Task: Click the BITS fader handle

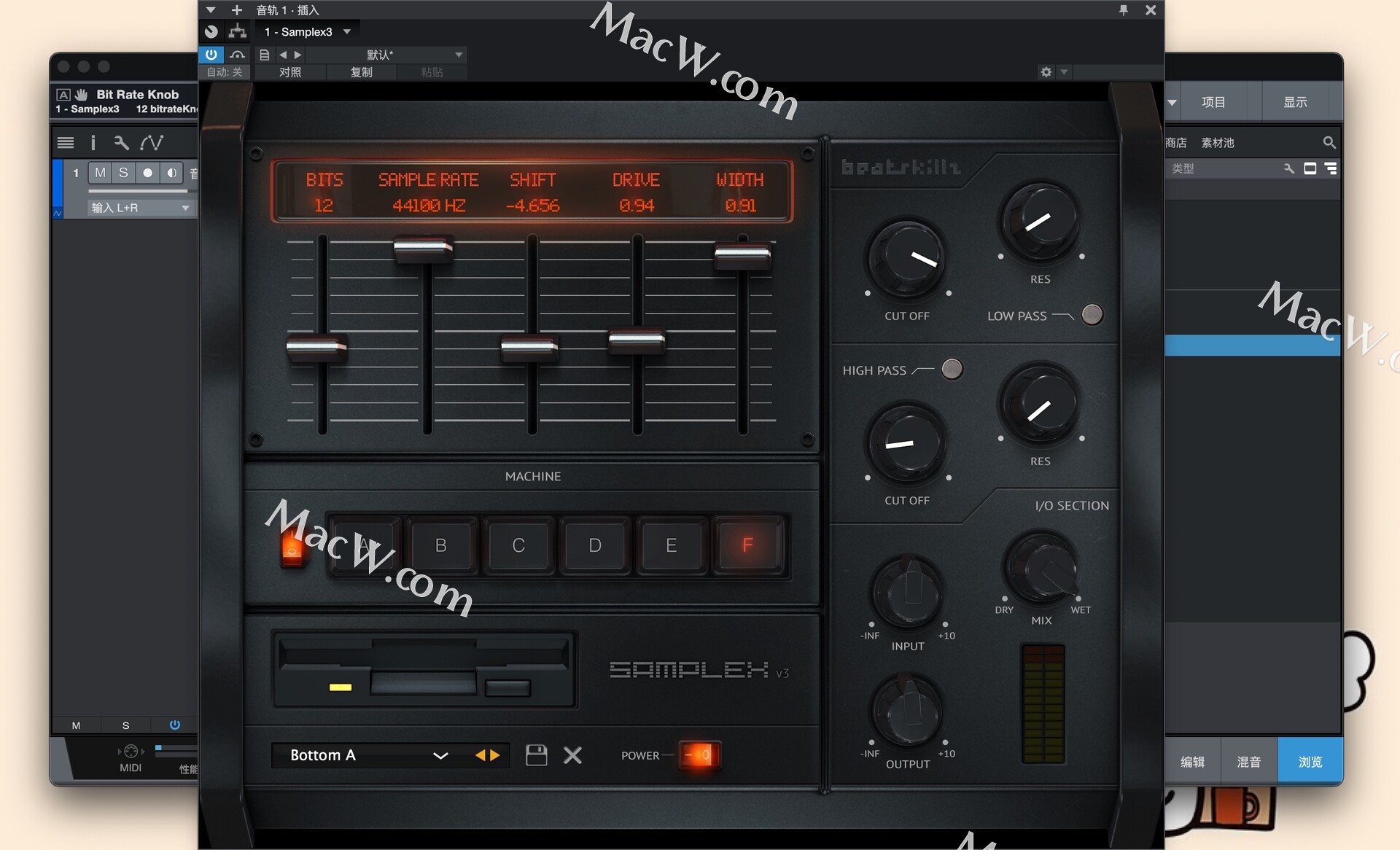Action: (317, 348)
